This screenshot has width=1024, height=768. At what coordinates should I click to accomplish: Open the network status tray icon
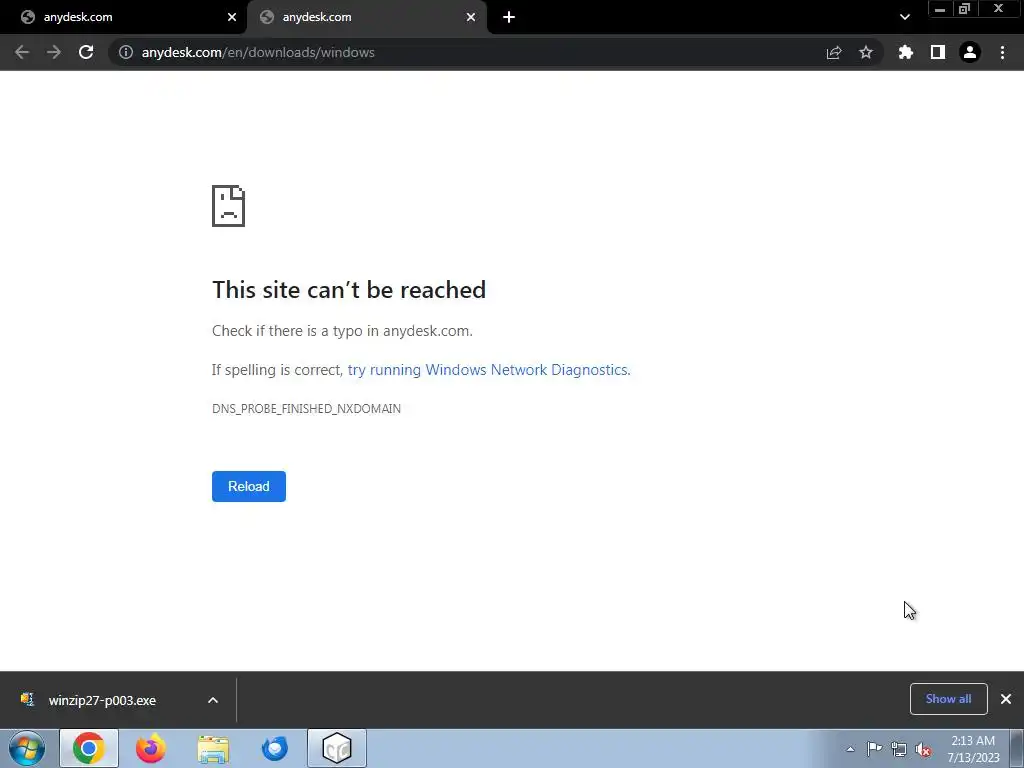899,750
